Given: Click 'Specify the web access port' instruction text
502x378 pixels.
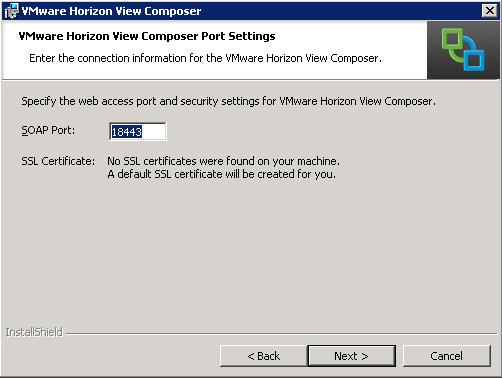Looking at the screenshot, I should 228,101.
